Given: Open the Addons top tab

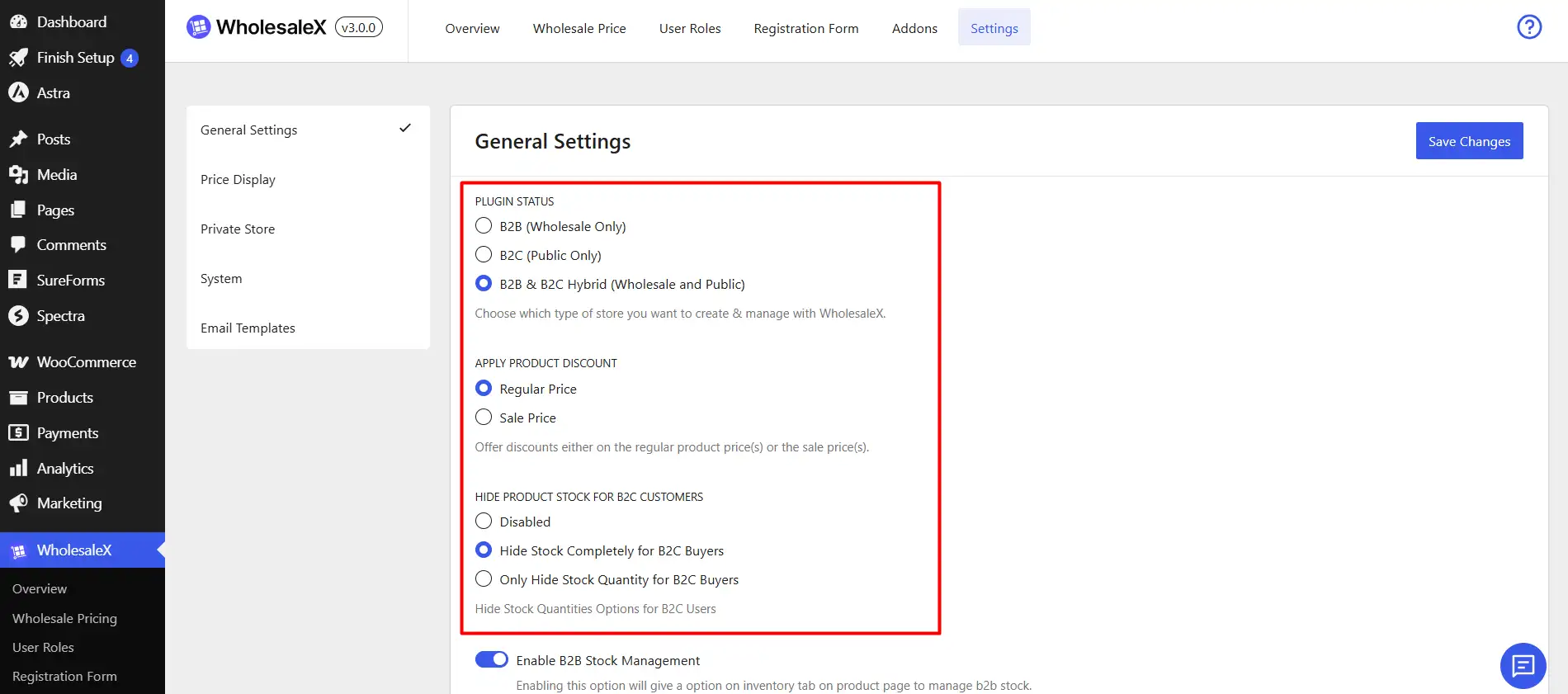Looking at the screenshot, I should pos(914,28).
